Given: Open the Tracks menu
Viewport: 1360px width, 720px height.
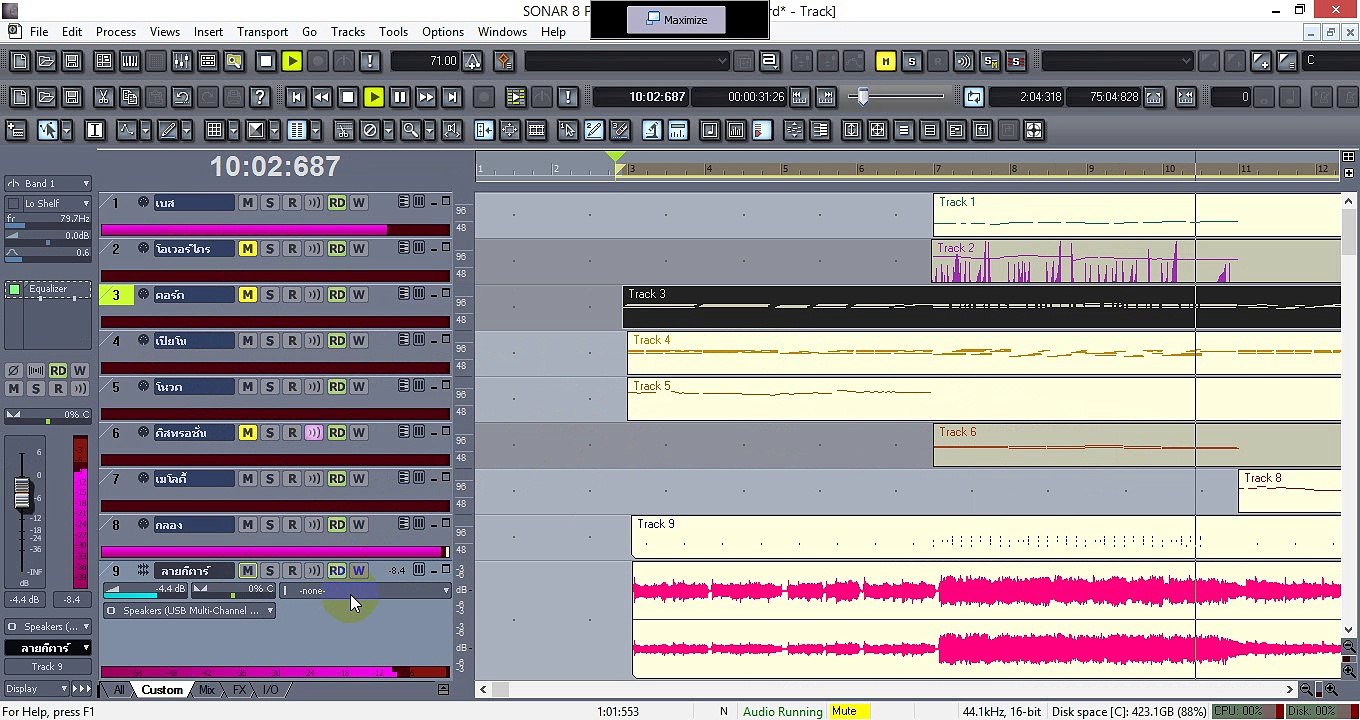Looking at the screenshot, I should (x=348, y=32).
